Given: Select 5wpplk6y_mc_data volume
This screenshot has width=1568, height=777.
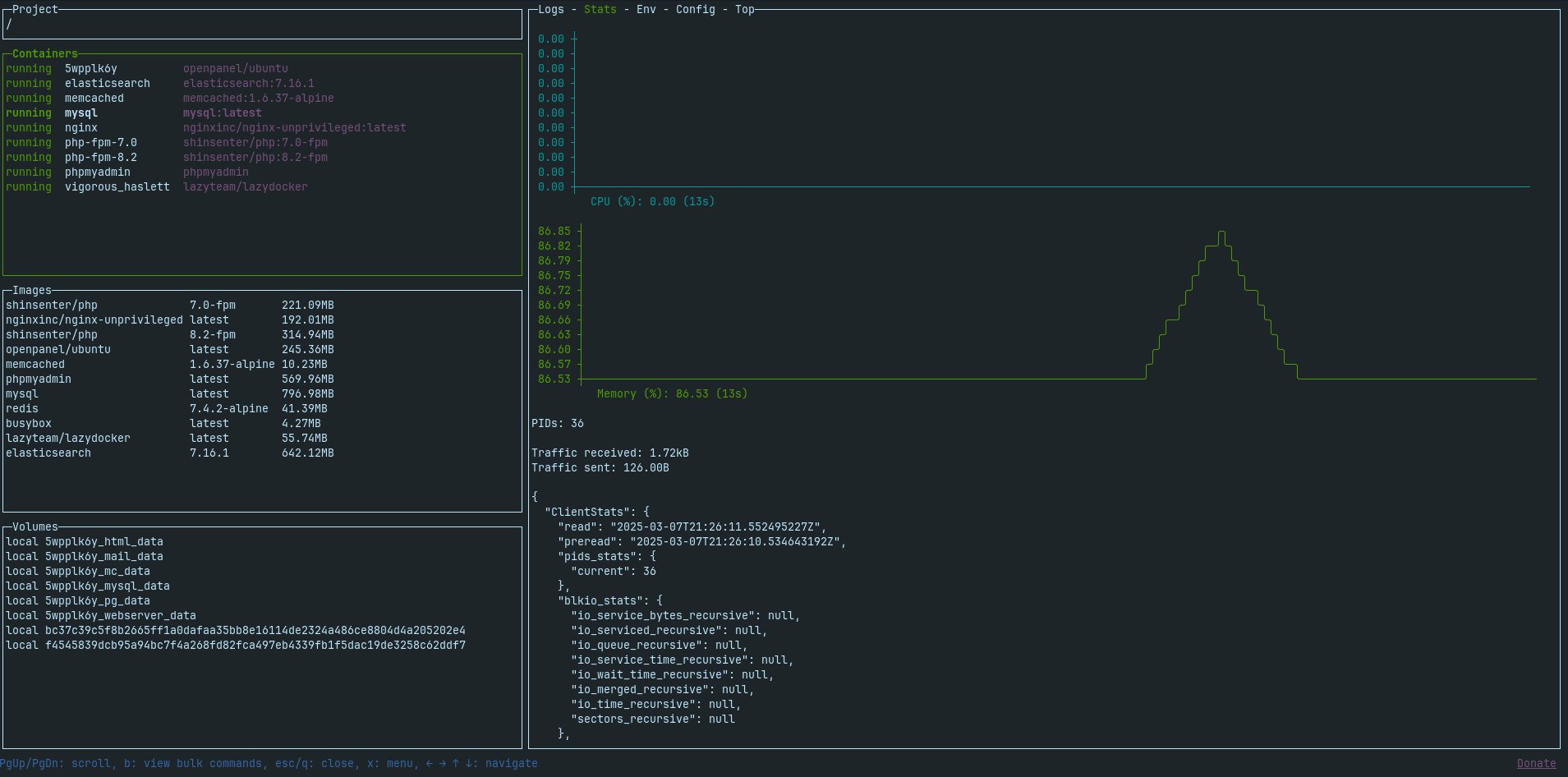Looking at the screenshot, I should tap(262, 571).
